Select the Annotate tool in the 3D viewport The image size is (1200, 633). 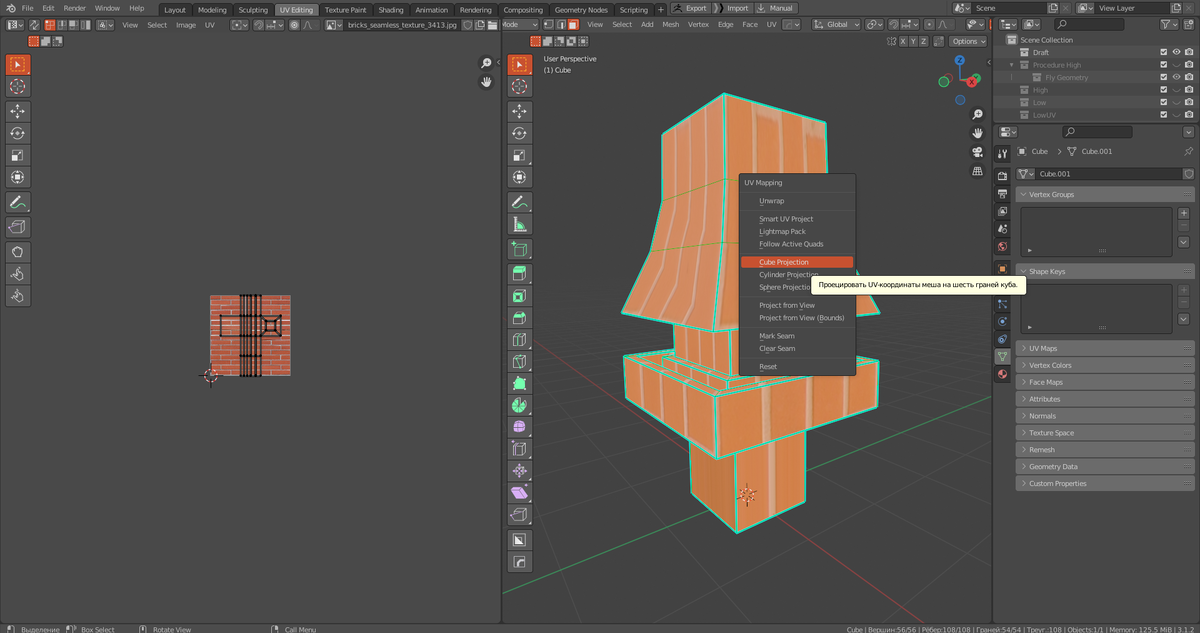coord(519,202)
